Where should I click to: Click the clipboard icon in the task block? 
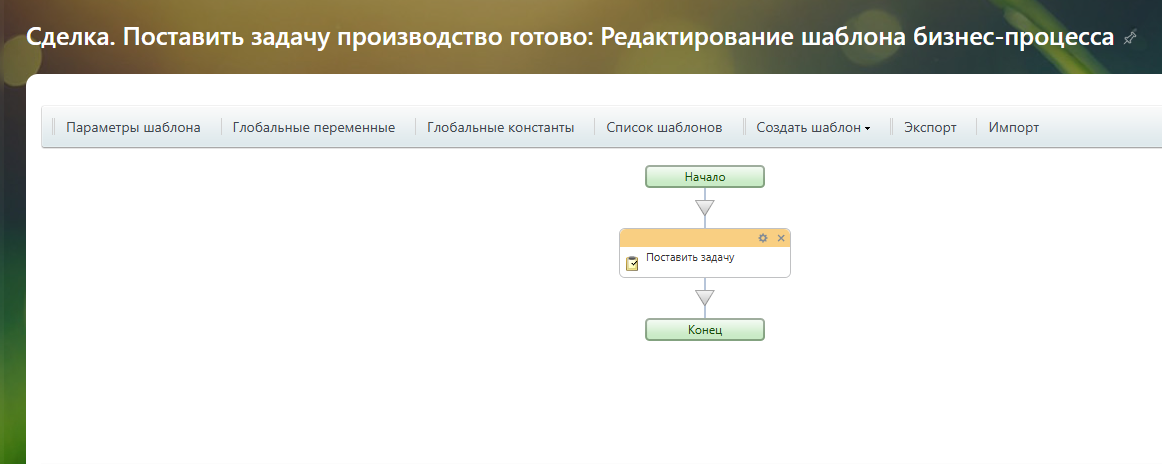632,264
